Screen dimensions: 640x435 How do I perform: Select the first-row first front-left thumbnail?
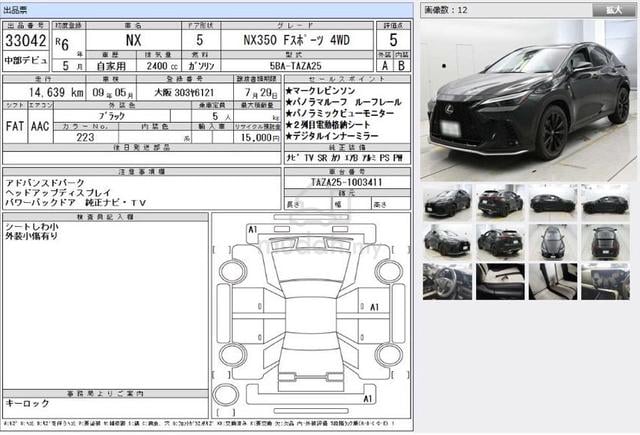tap(447, 202)
